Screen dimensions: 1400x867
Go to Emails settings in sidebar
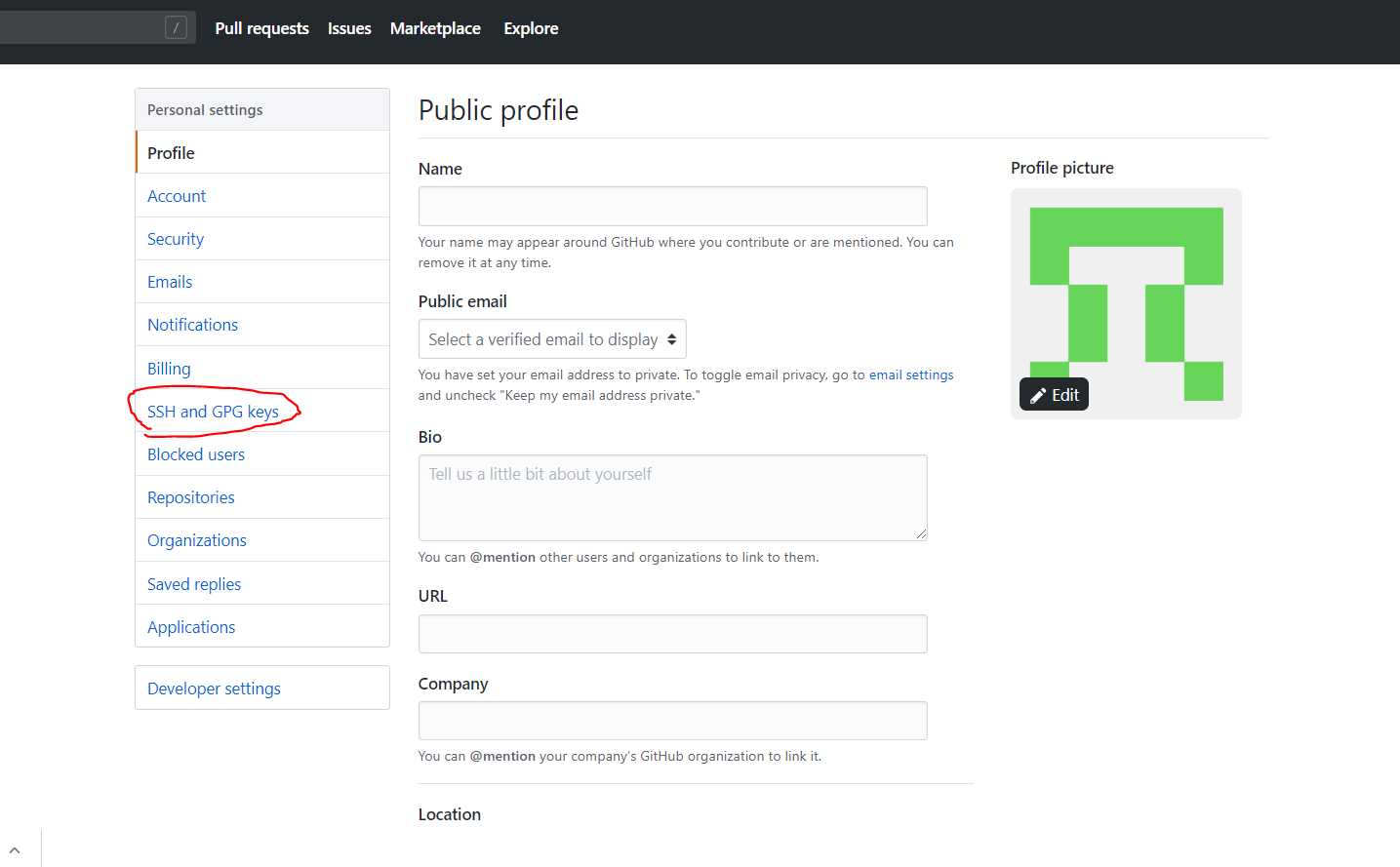pyautogui.click(x=262, y=281)
